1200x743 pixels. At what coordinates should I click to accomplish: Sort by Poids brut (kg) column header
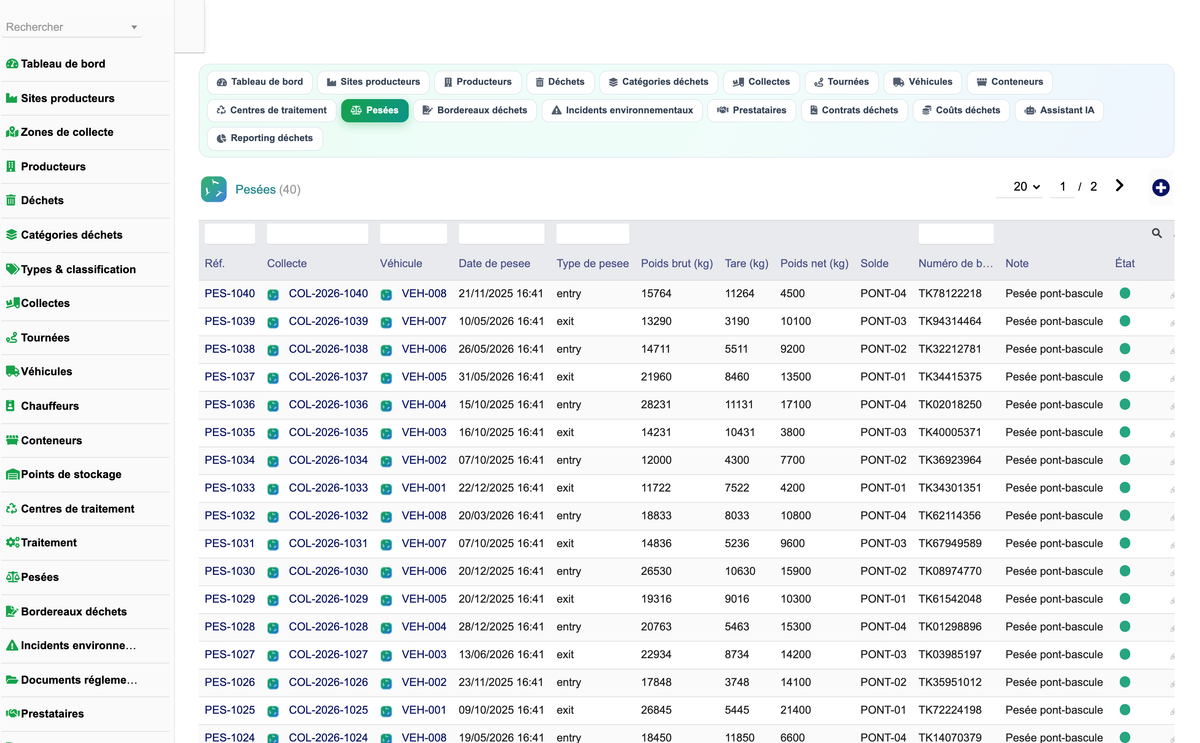pos(677,264)
